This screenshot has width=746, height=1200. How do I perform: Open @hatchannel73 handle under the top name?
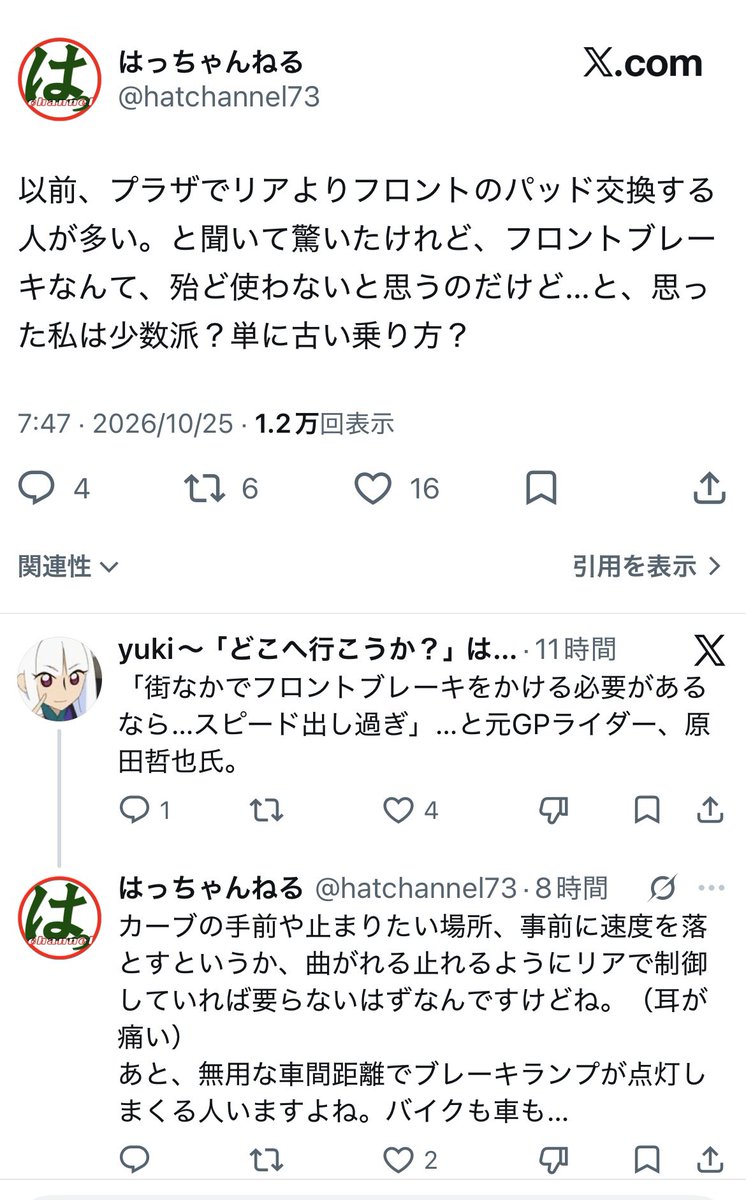pyautogui.click(x=219, y=98)
